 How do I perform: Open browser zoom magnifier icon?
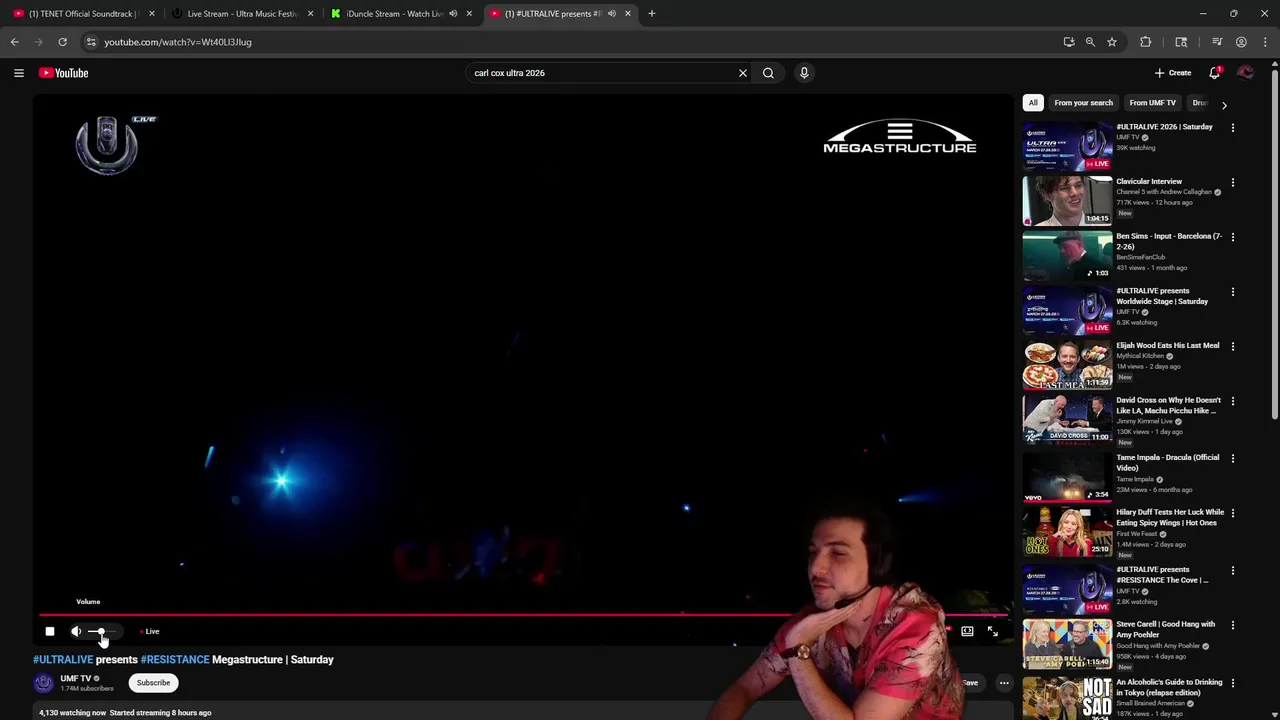[x=1090, y=42]
